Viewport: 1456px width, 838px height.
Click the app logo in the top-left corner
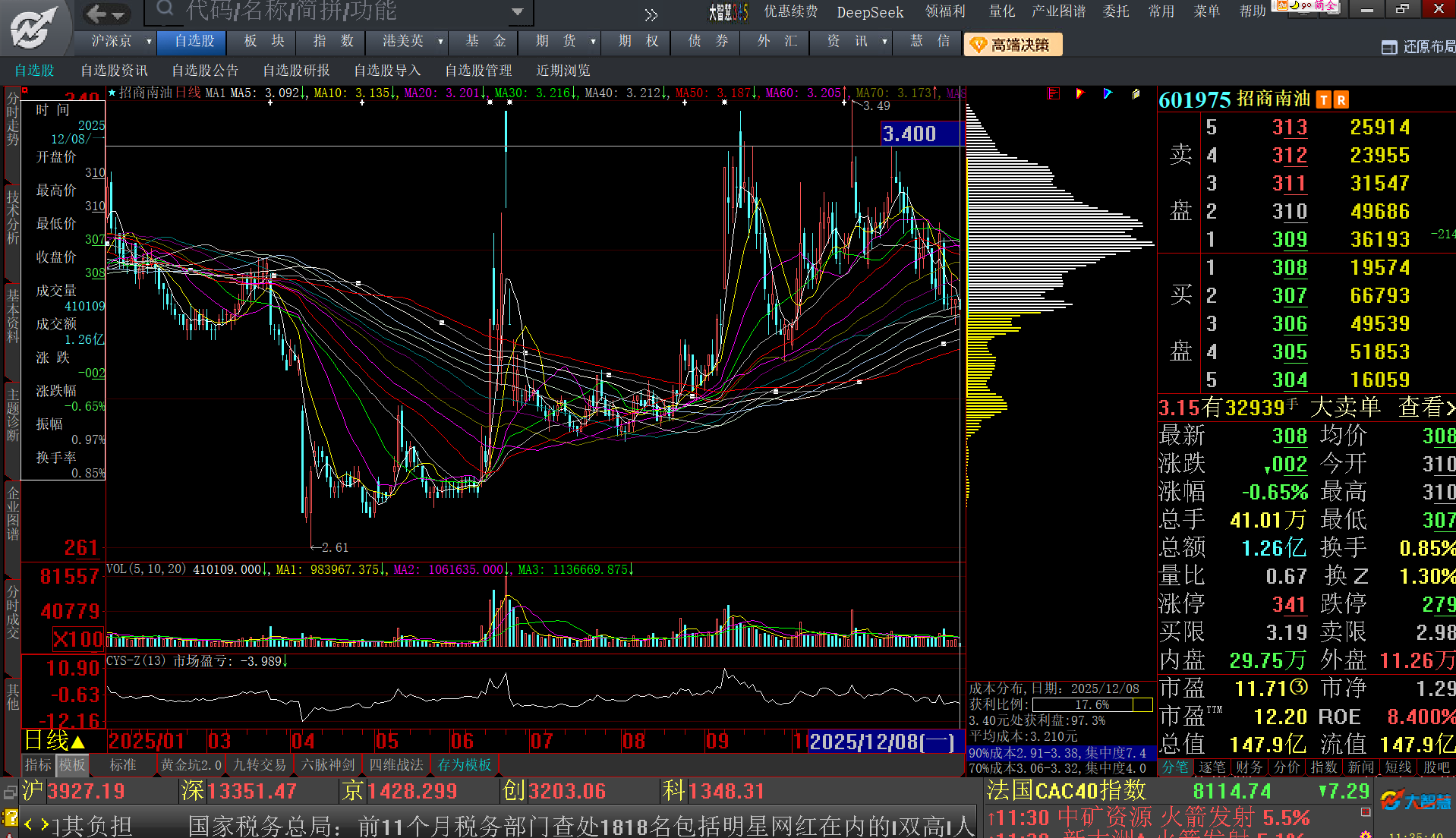(x=34, y=27)
